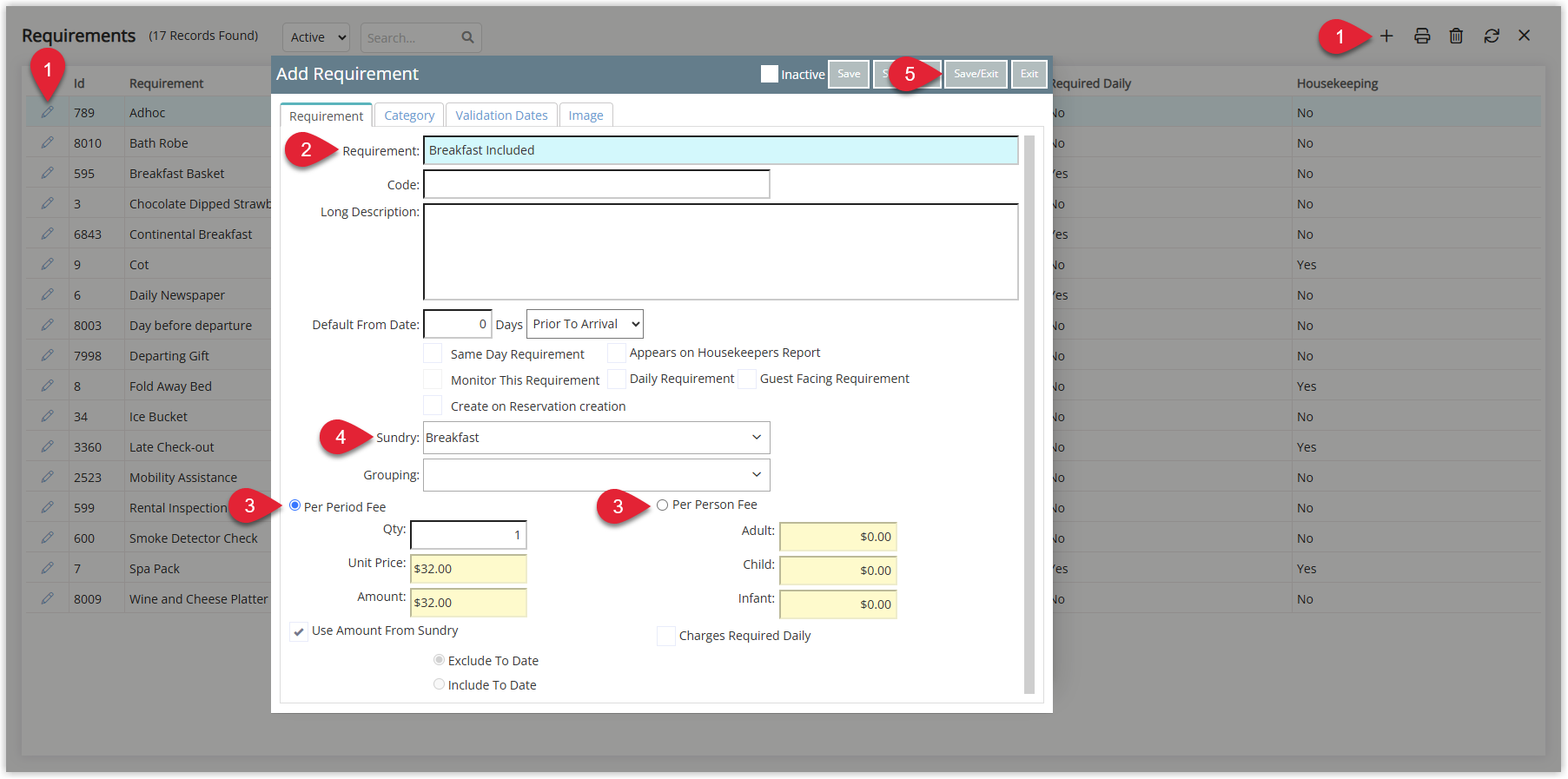1568x779 pixels.
Task: Refresh the requirements list
Action: pos(1492,36)
